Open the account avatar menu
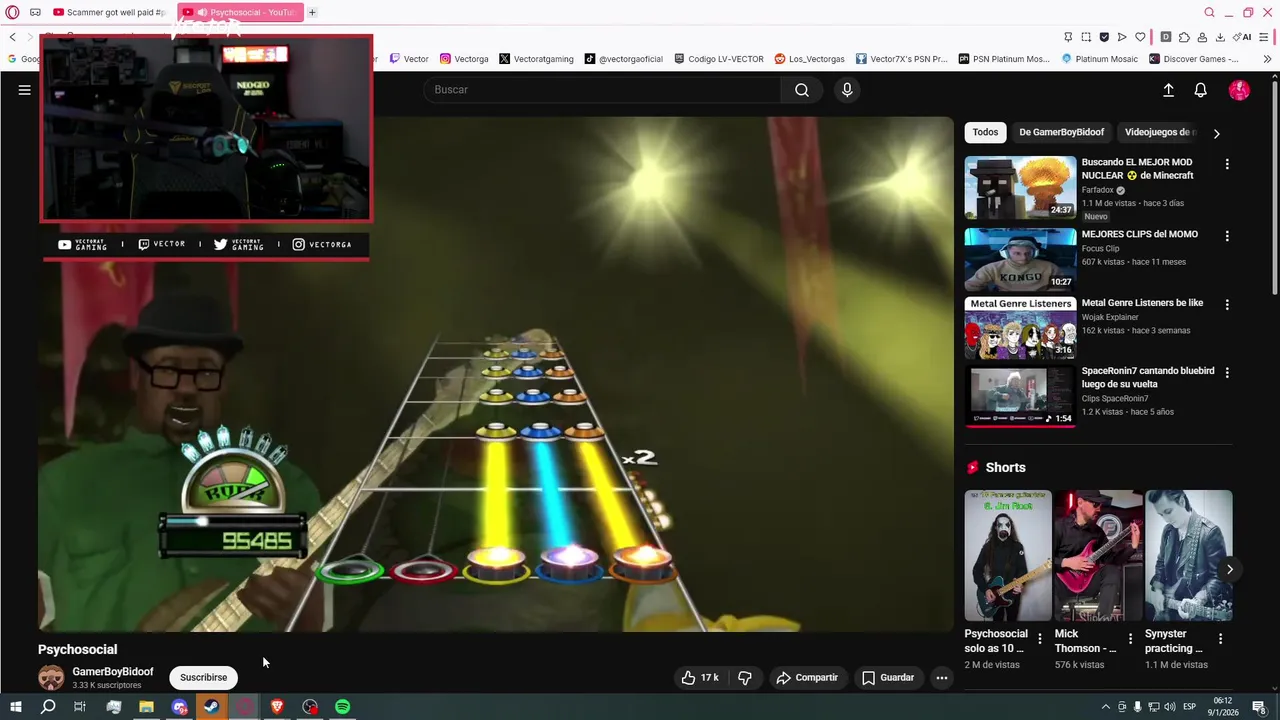Viewport: 1280px width, 720px height. point(1239,90)
